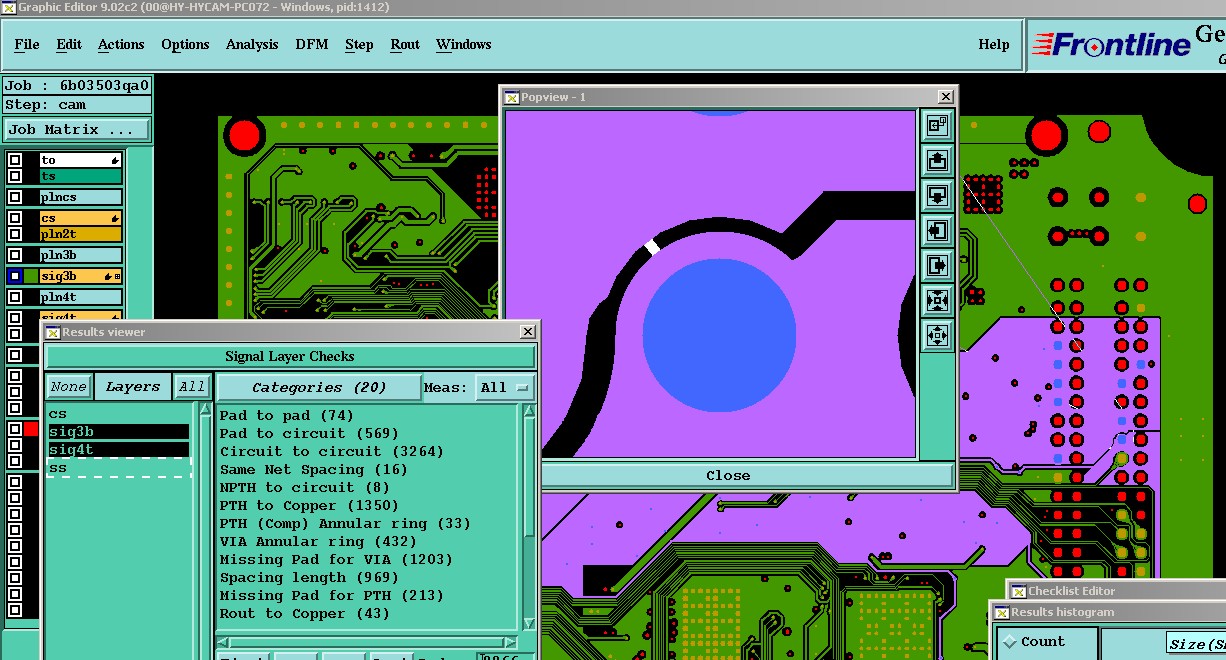Pan the Popview left with the left-arrow icon

click(x=937, y=230)
